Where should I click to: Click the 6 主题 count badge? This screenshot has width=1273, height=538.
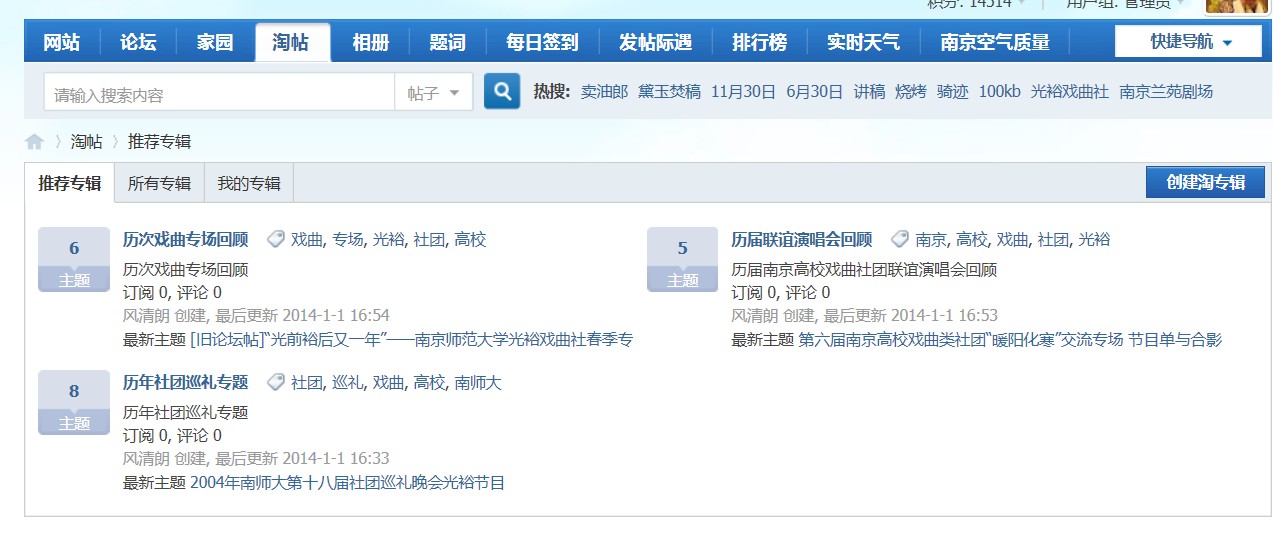pyautogui.click(x=74, y=259)
